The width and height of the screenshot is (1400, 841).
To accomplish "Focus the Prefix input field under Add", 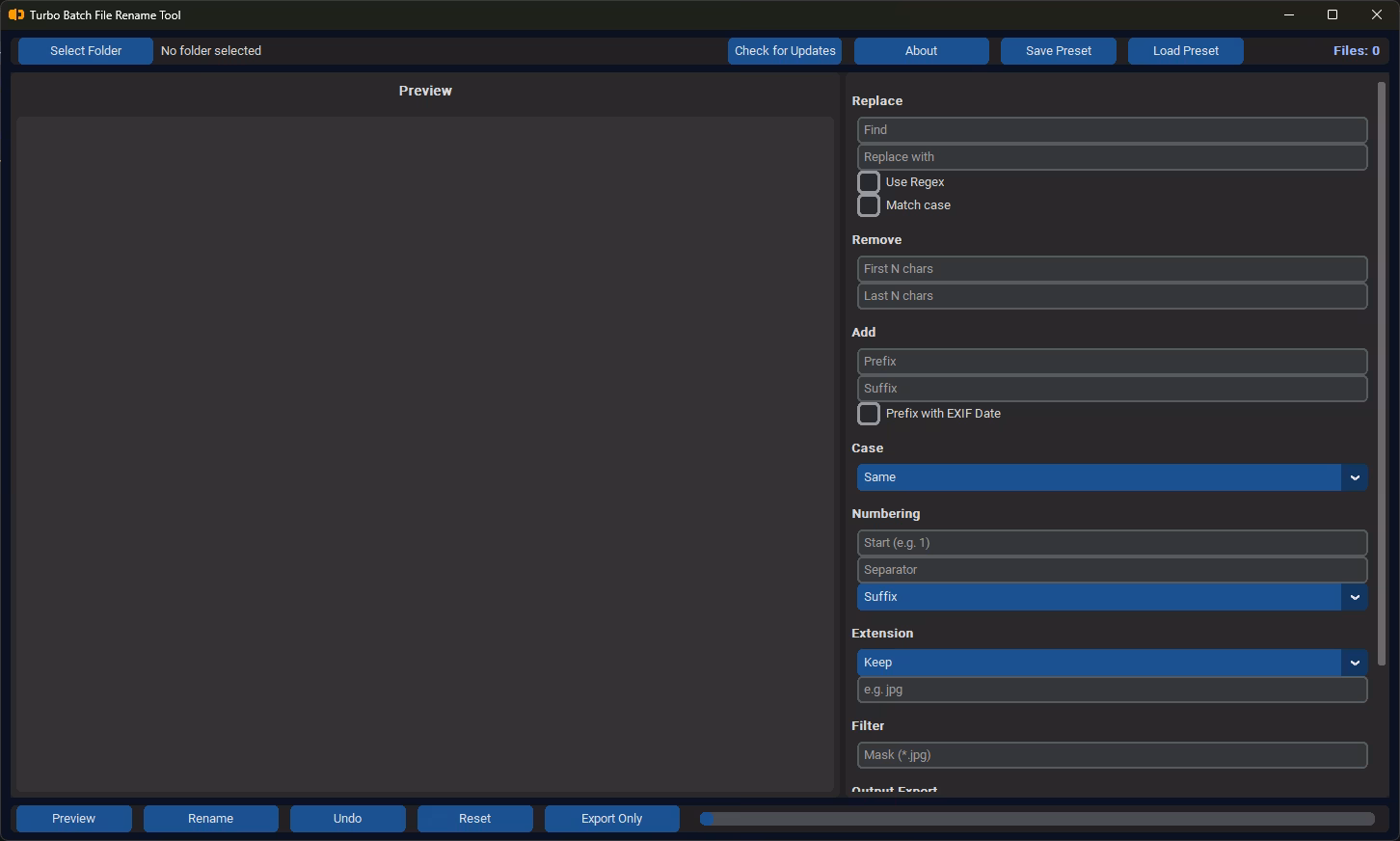I will [1113, 362].
